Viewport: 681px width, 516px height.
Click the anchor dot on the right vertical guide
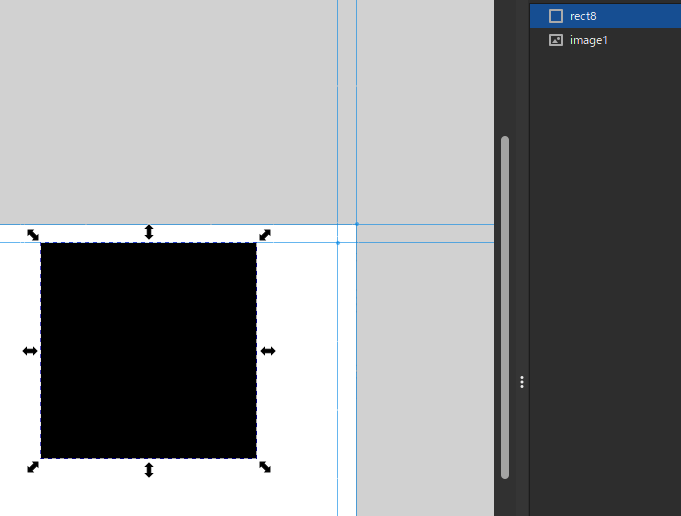point(356,224)
